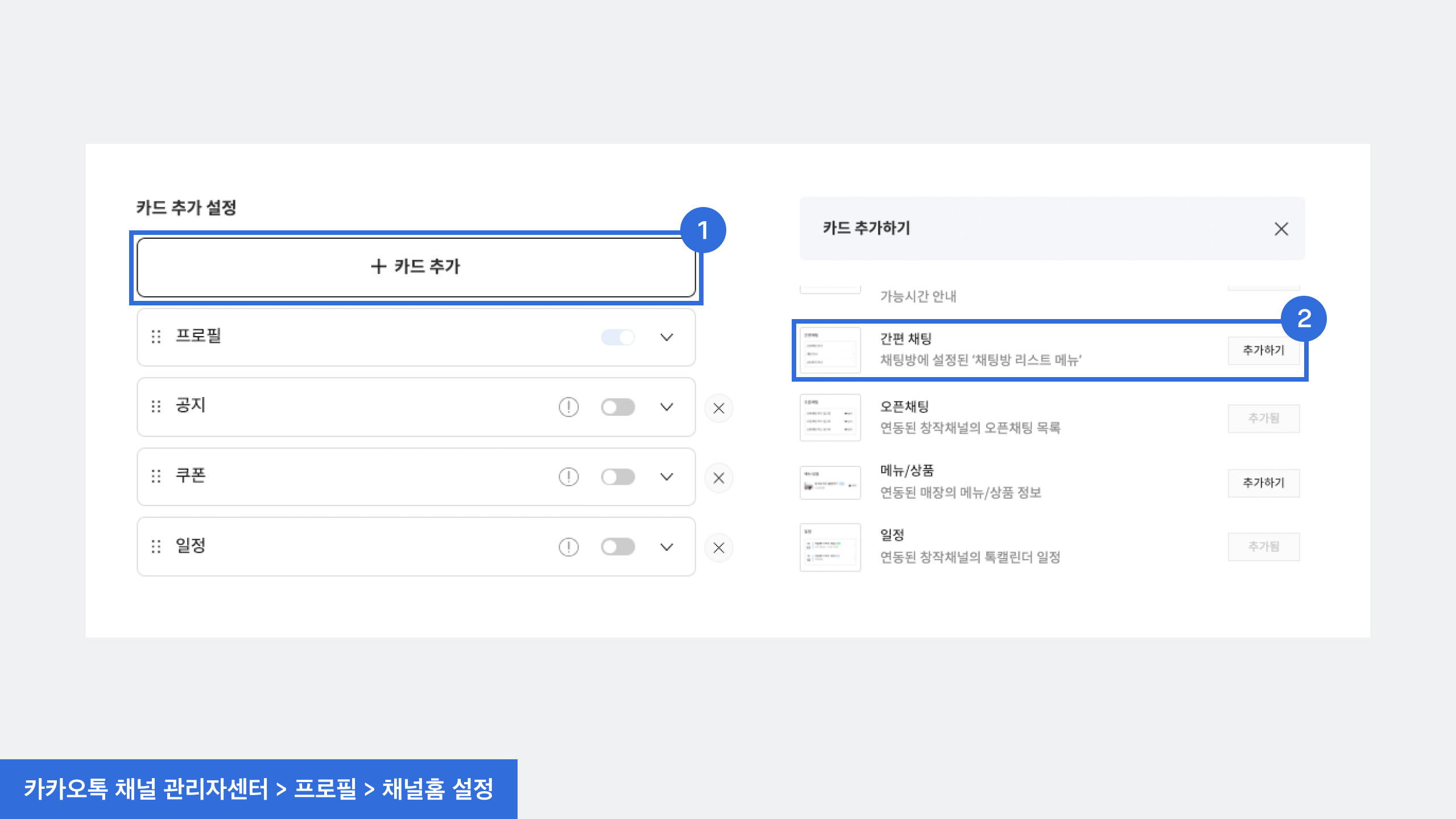Grab the drag handle of 프로필 card
The width and height of the screenshot is (1456, 819).
(156, 337)
